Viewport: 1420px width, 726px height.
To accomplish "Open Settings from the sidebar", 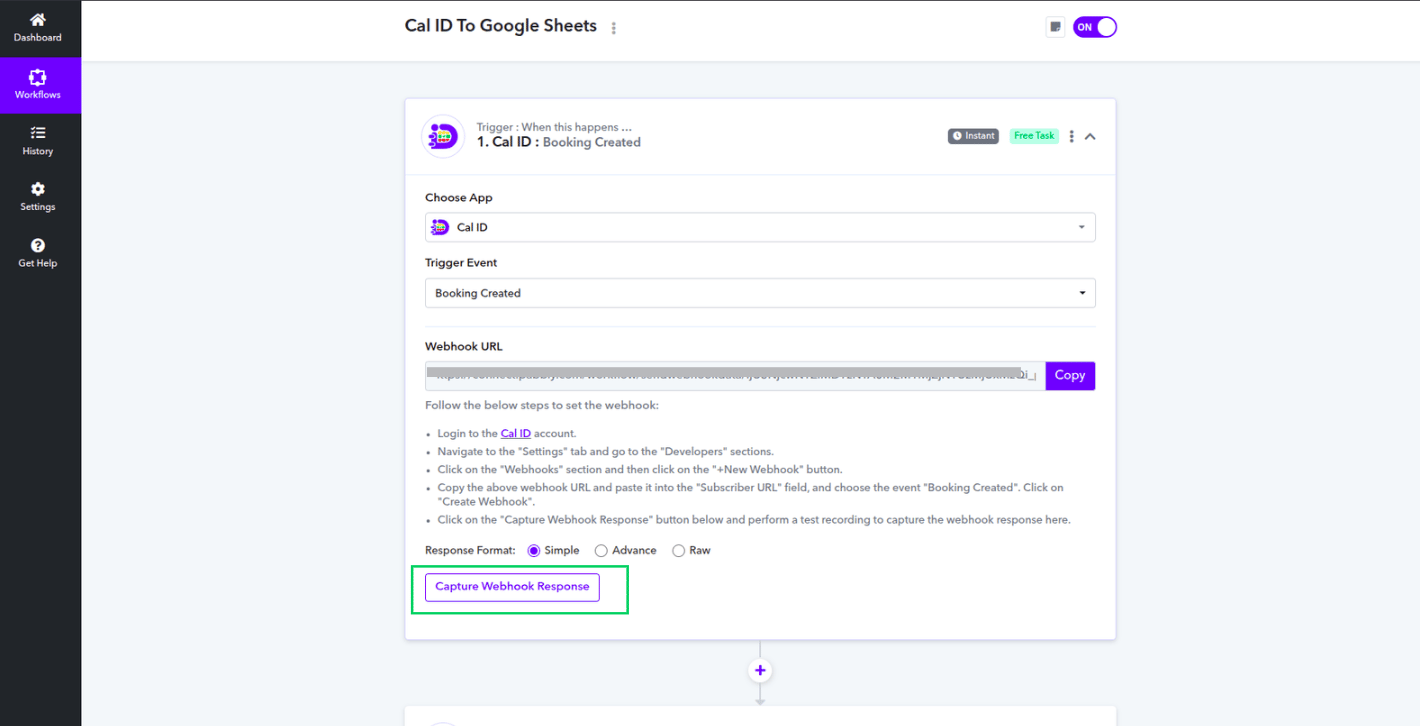I will tap(37, 197).
